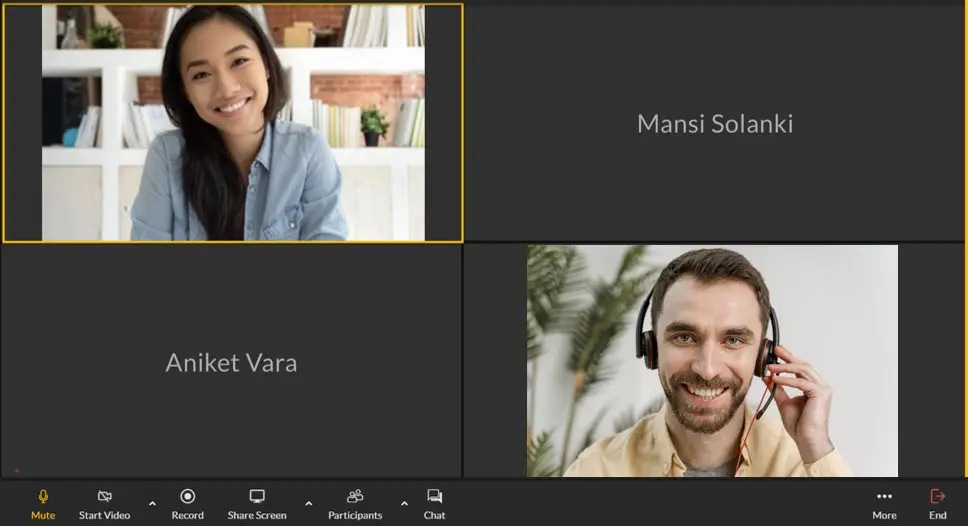The height and width of the screenshot is (526, 968).
Task: Expand the chevron next to Share Screen
Action: 309,504
